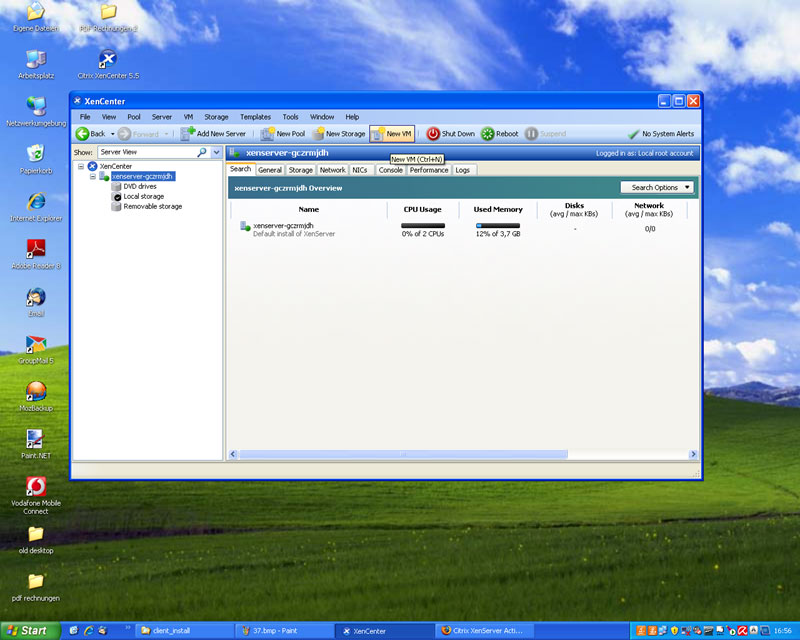
Task: Click 37.bmp - Paint taskbar button
Action: pyautogui.click(x=285, y=631)
